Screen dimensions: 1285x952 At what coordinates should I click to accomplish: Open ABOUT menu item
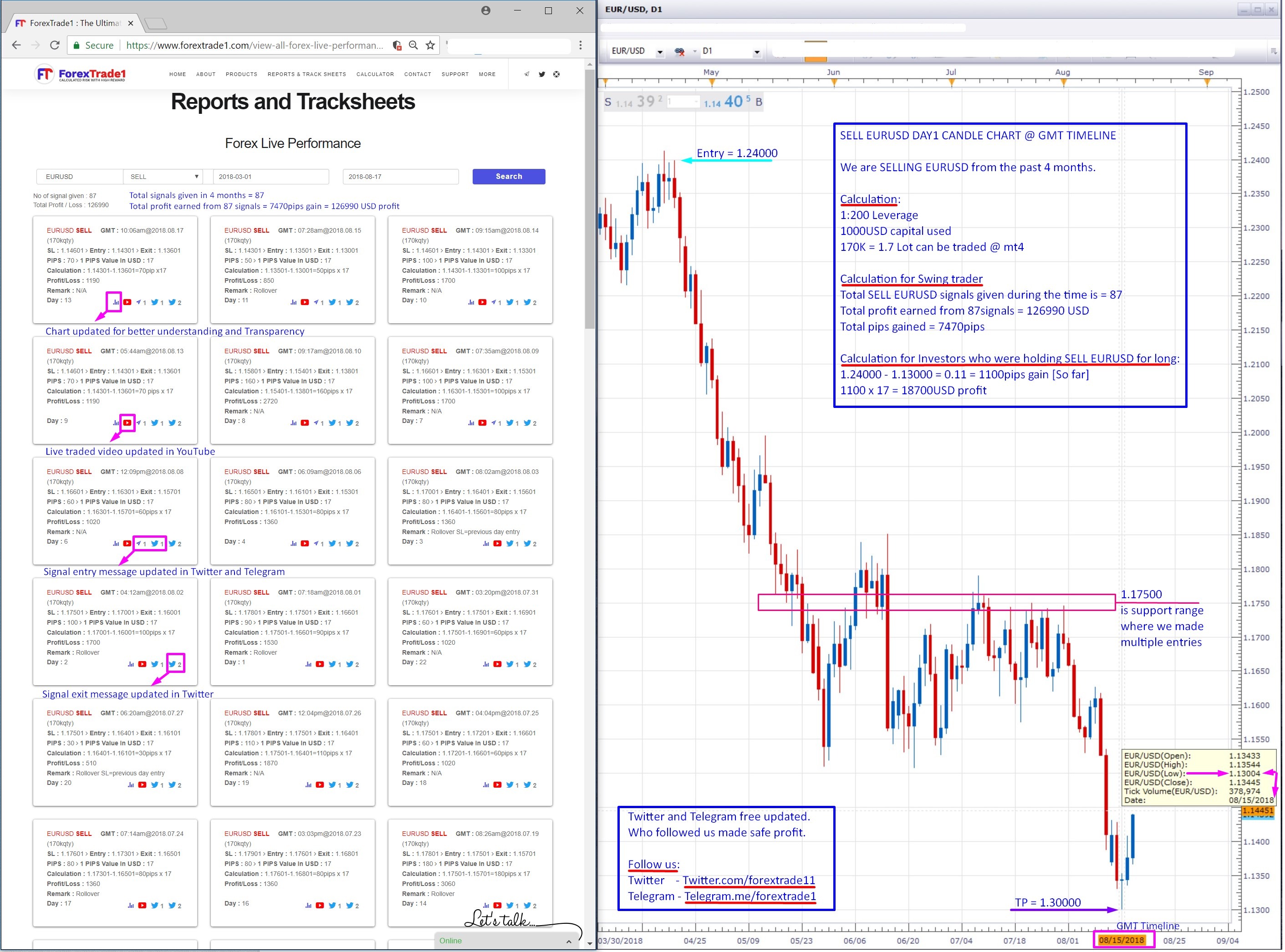[206, 74]
